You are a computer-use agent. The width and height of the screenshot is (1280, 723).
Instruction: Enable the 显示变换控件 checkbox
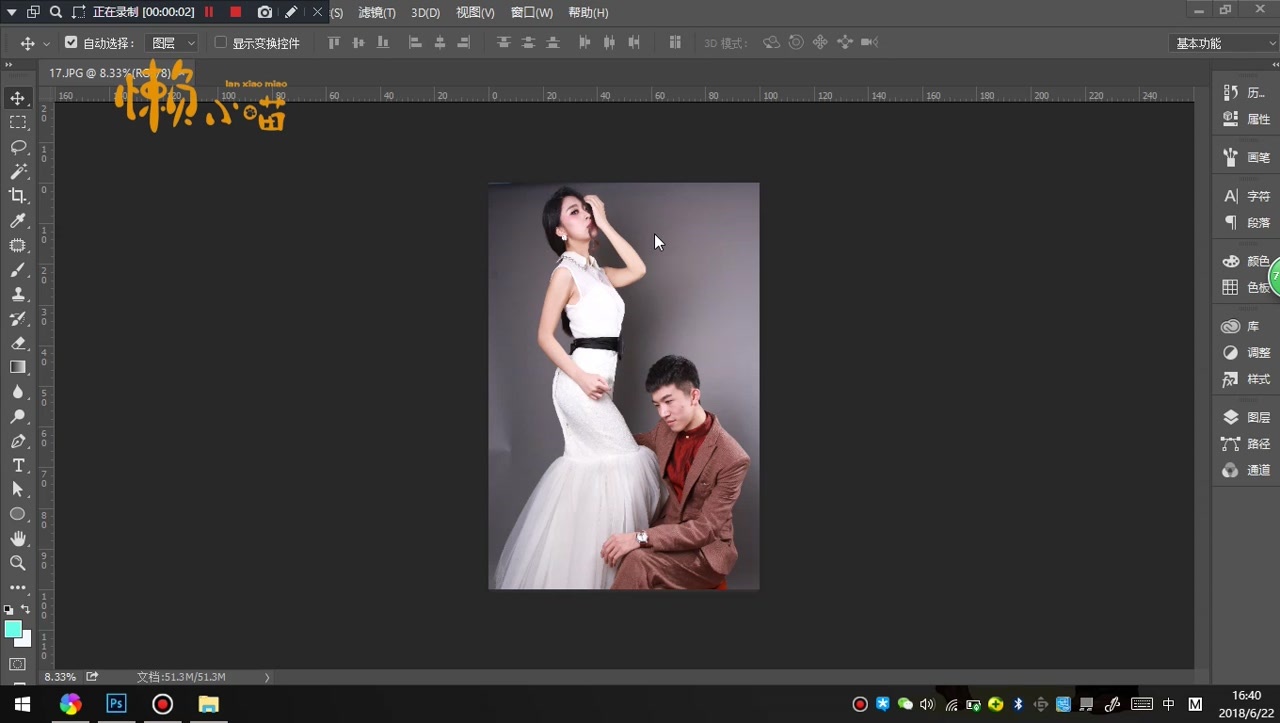point(221,43)
